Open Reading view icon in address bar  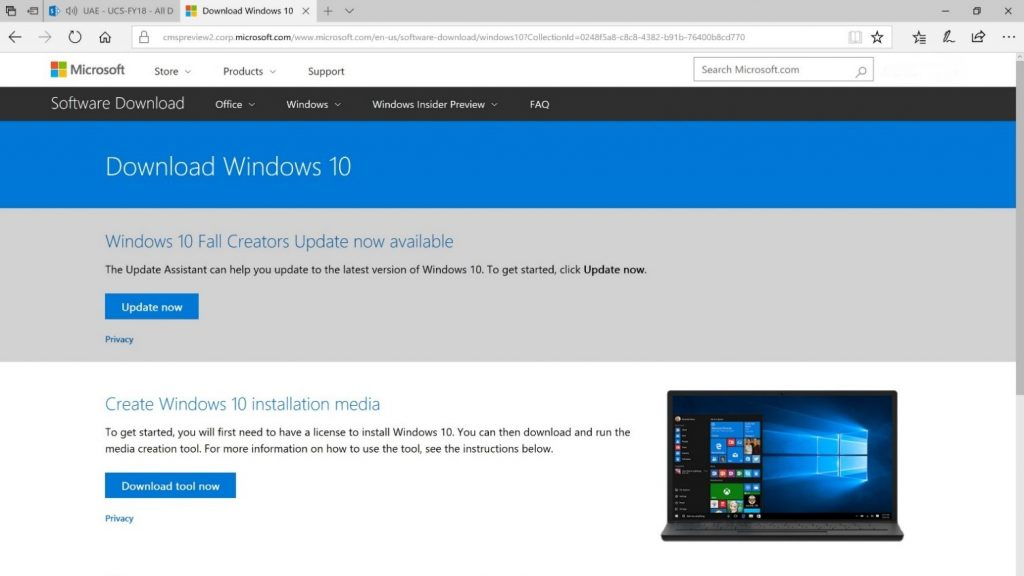pos(855,37)
